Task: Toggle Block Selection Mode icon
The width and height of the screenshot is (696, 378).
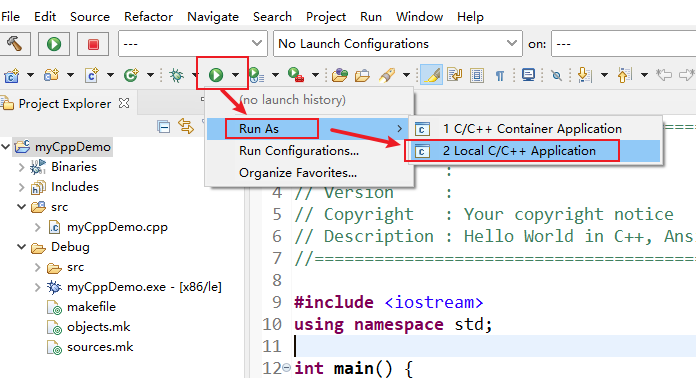Action: pyautogui.click(x=477, y=75)
